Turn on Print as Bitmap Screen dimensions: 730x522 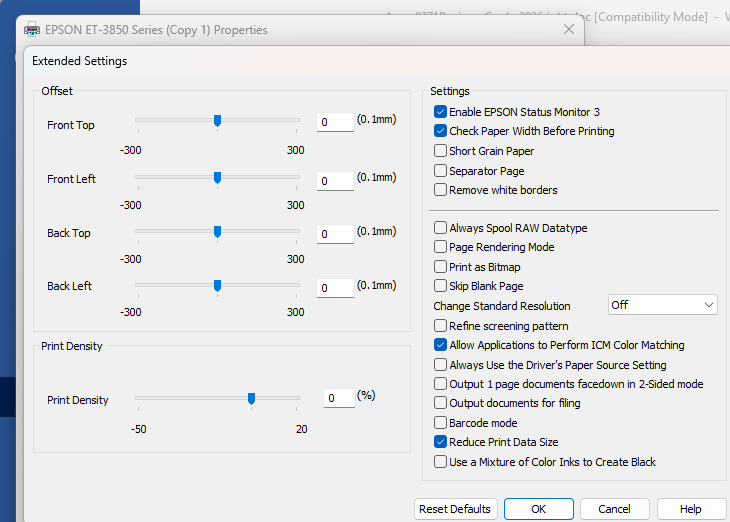441,267
